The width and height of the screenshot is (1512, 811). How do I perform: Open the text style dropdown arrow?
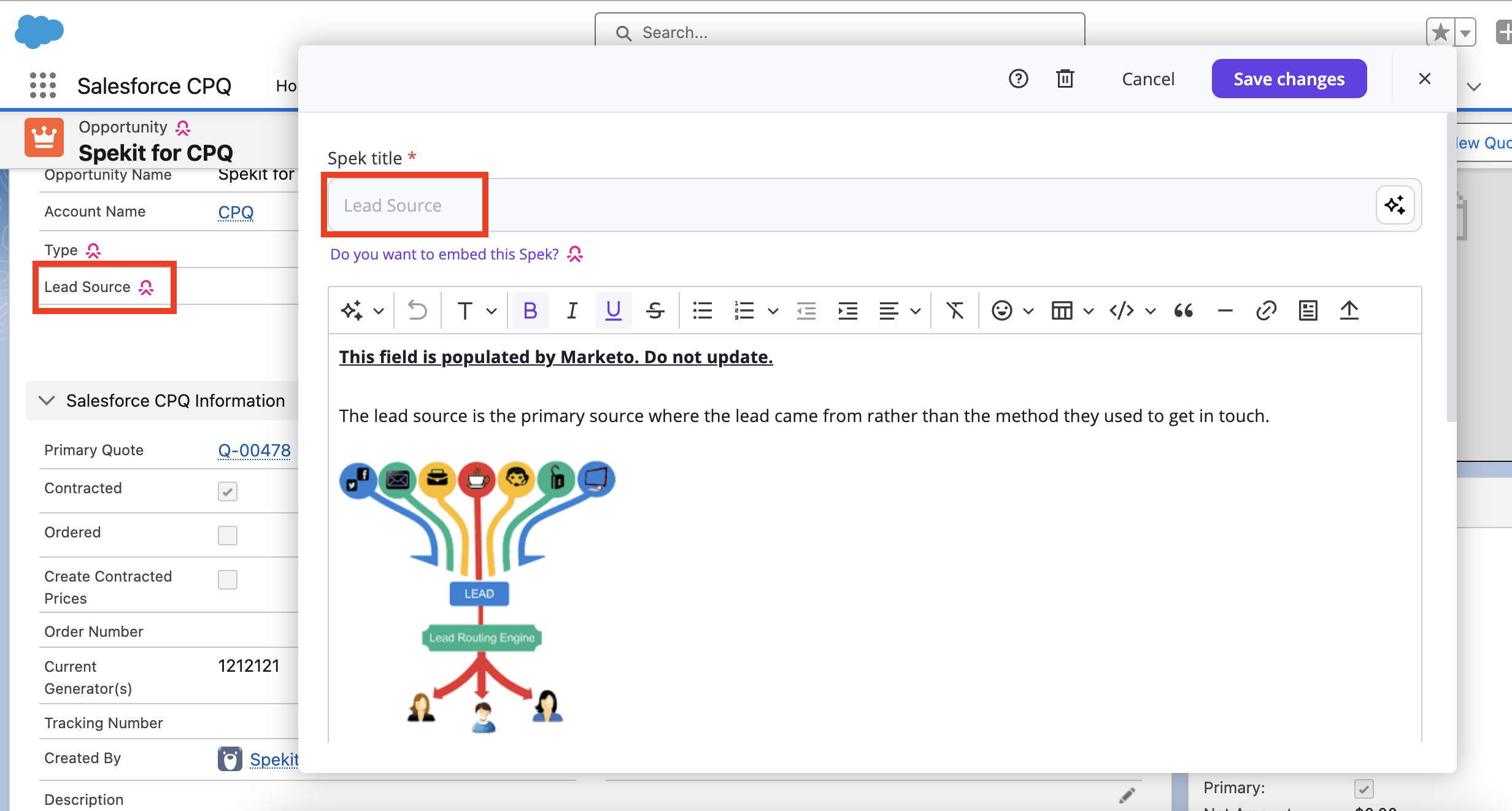click(492, 311)
